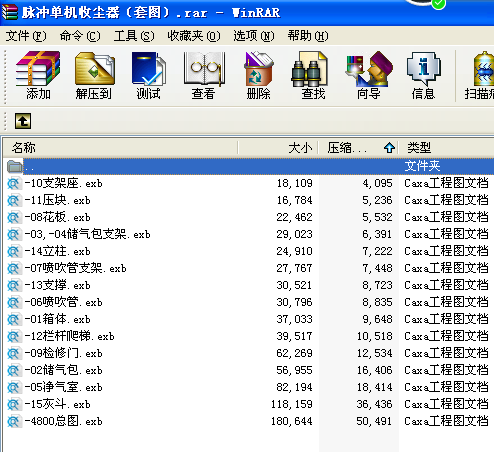This screenshot has width=494, height=452.
Task: Open the Commands (命令) menu
Action: pos(80,36)
